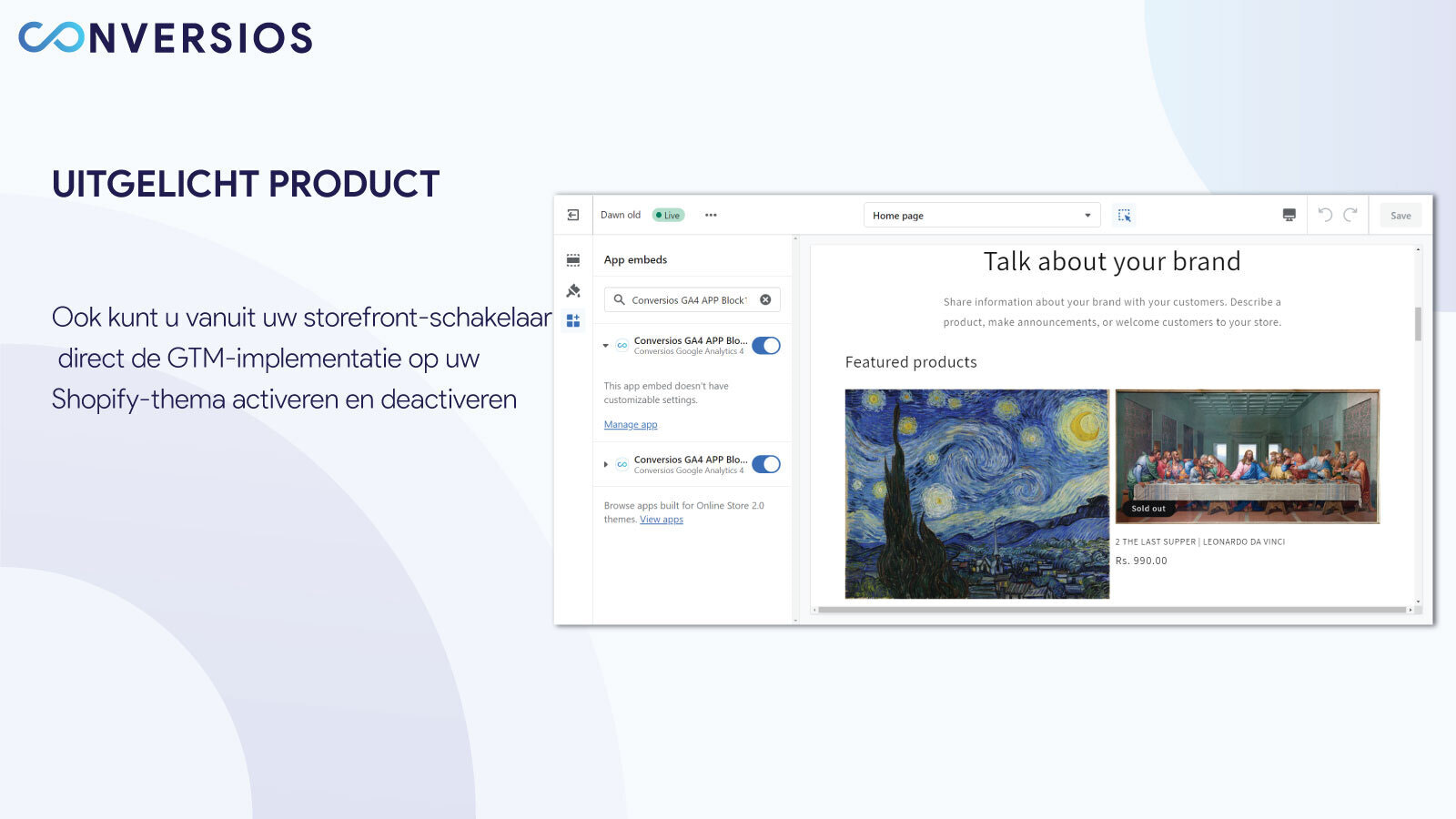Viewport: 1456px width, 819px height.
Task: Click search magnifier icon in App embeds
Action: click(619, 299)
